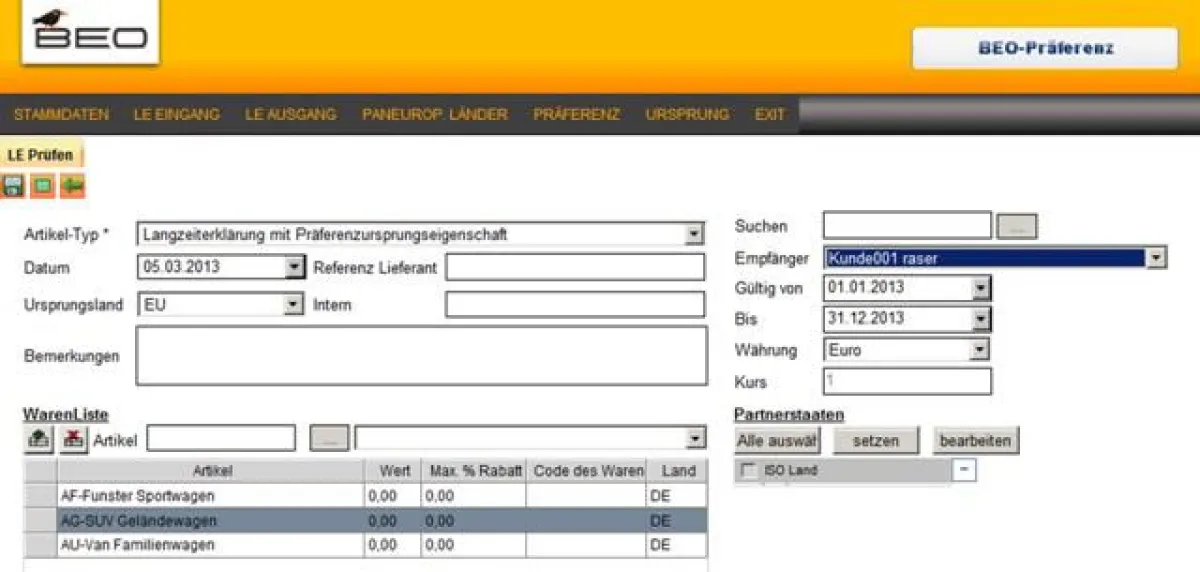This screenshot has height=572, width=1200.
Task: Click the green square toolbar icon
Action: pyautogui.click(x=42, y=186)
